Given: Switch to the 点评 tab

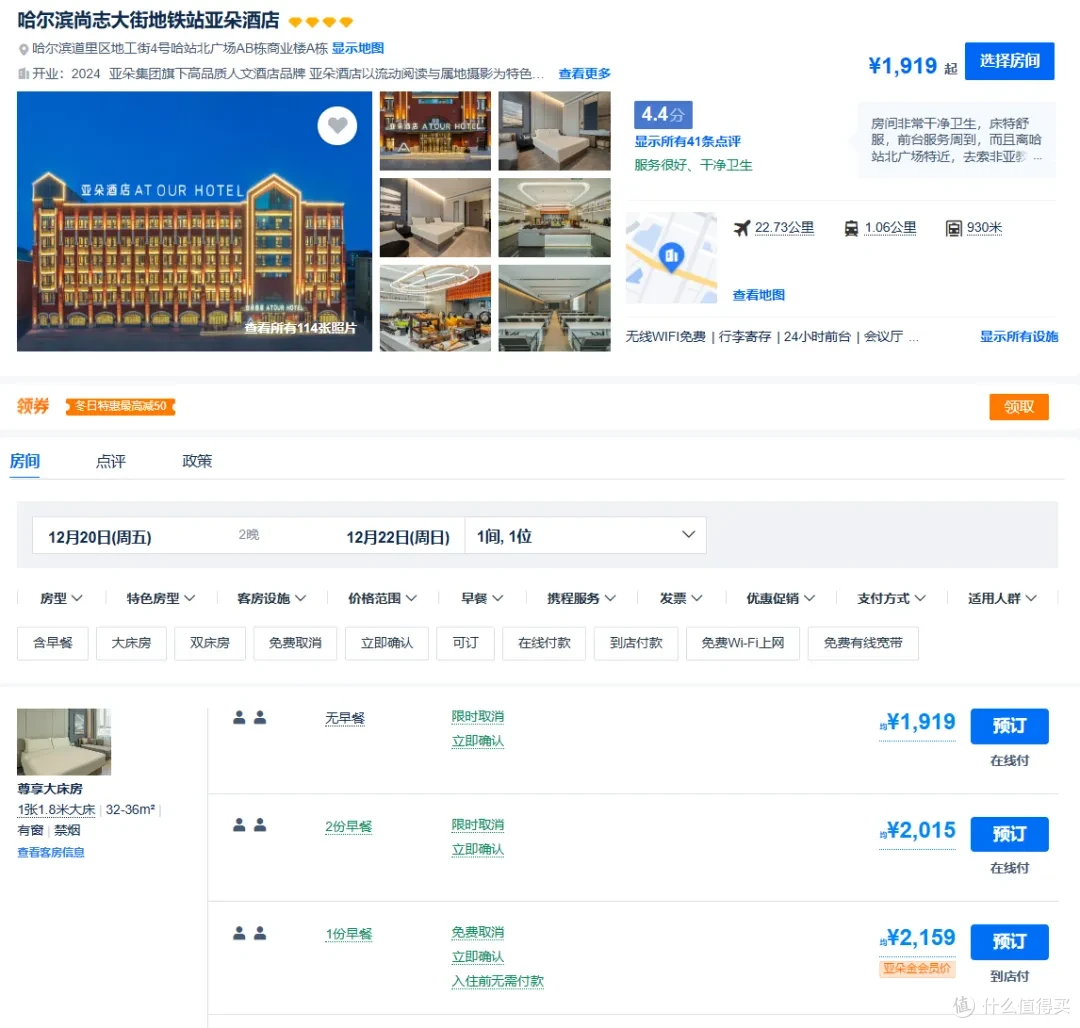Looking at the screenshot, I should (x=110, y=461).
